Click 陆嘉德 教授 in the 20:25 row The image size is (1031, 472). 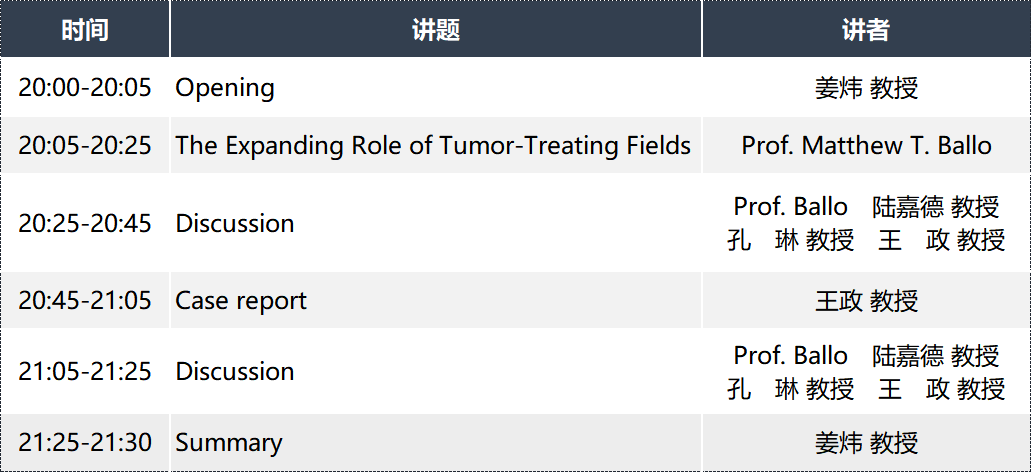(x=936, y=206)
